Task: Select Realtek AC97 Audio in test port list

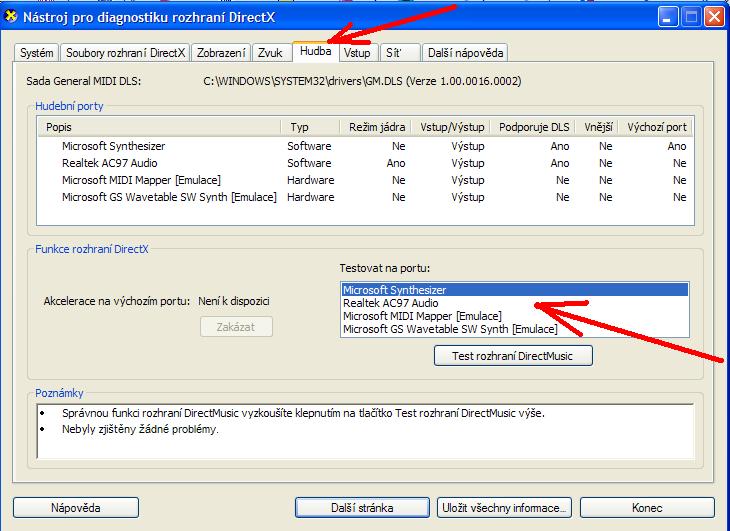Action: (x=390, y=303)
